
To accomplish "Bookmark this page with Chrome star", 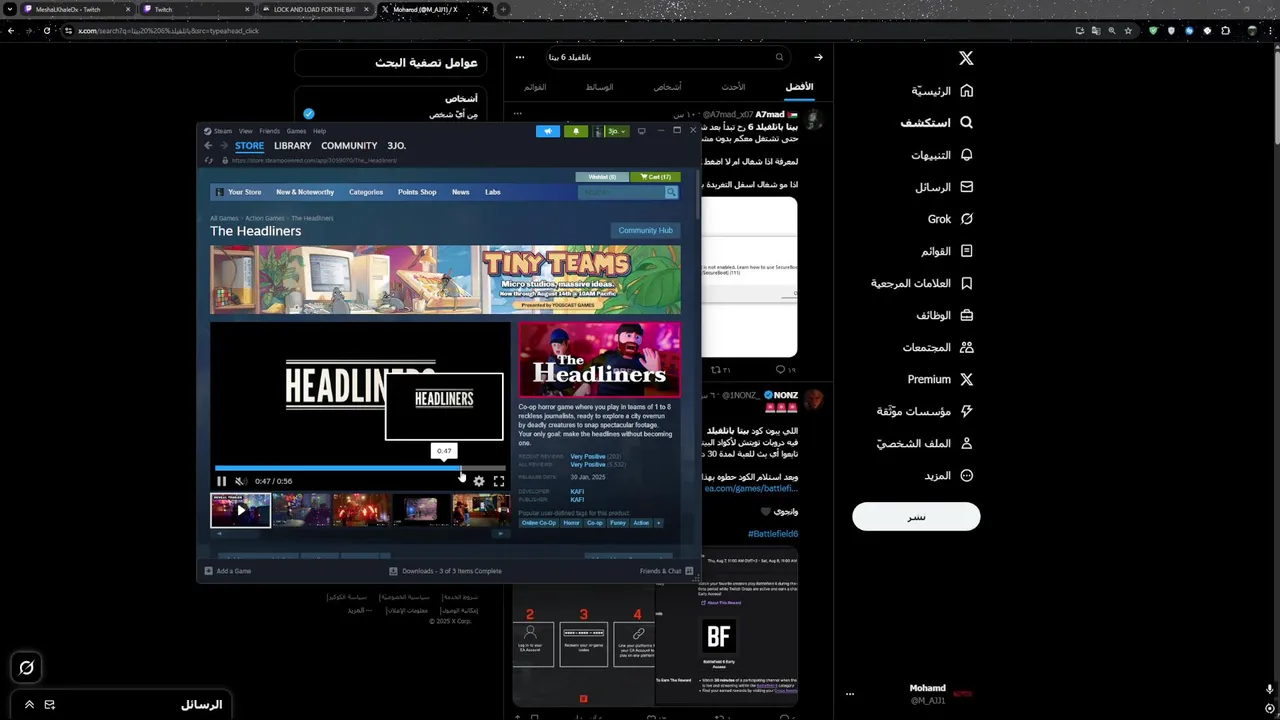I will point(1128,31).
